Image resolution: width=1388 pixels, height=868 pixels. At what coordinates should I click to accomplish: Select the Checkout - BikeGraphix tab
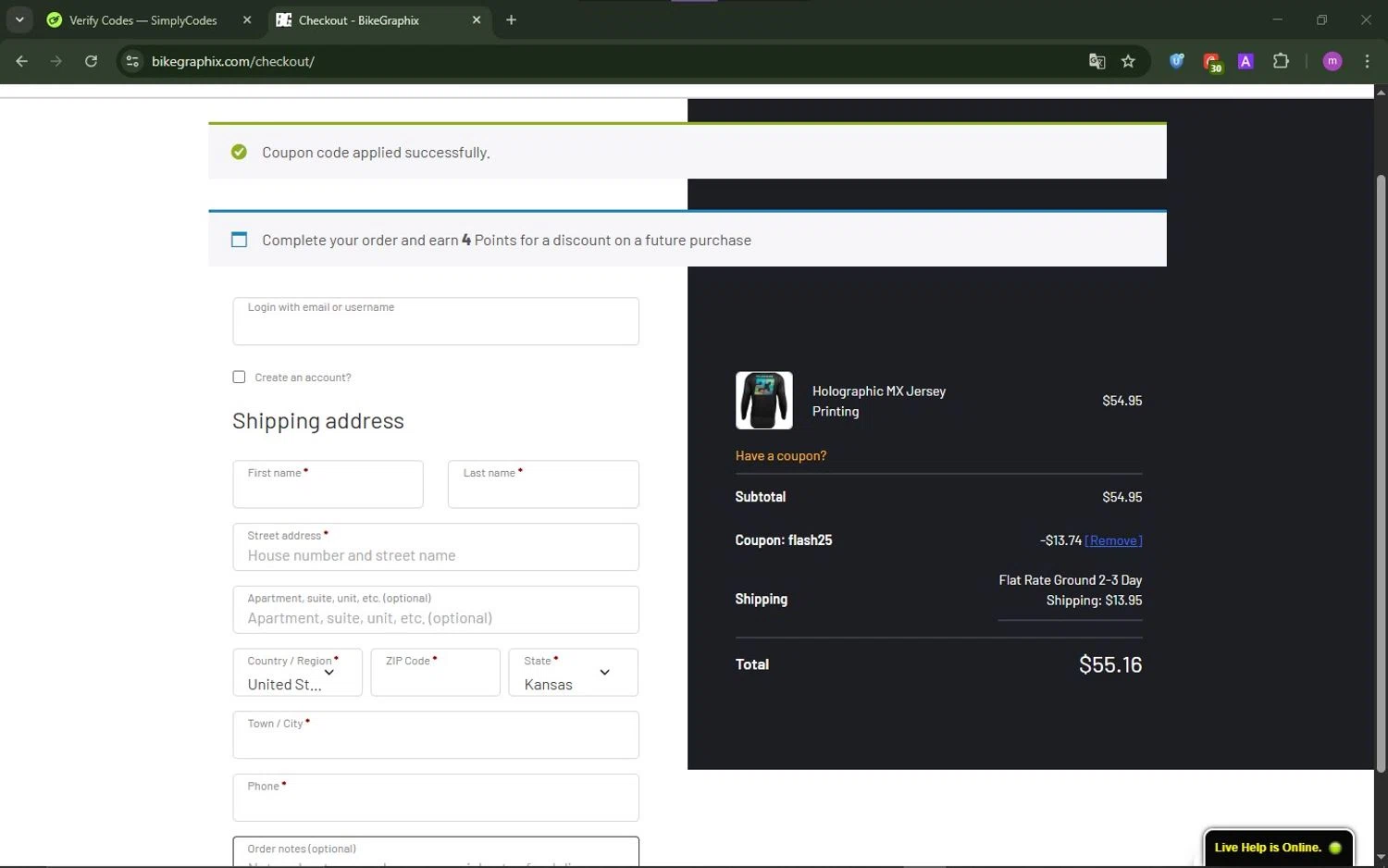click(359, 19)
